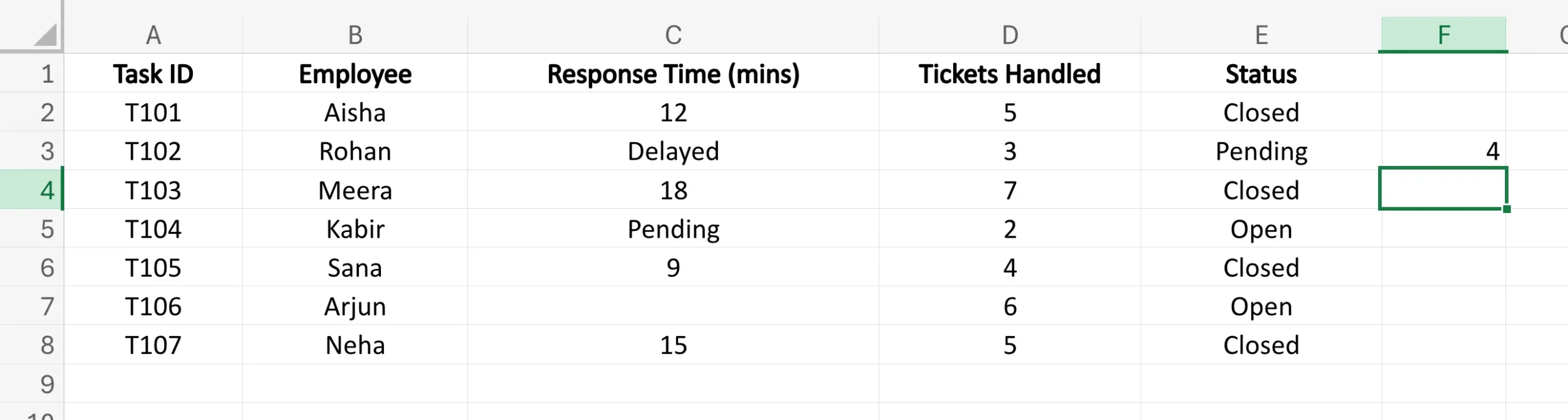Select column A header
1568x420 pixels.
coord(153,36)
